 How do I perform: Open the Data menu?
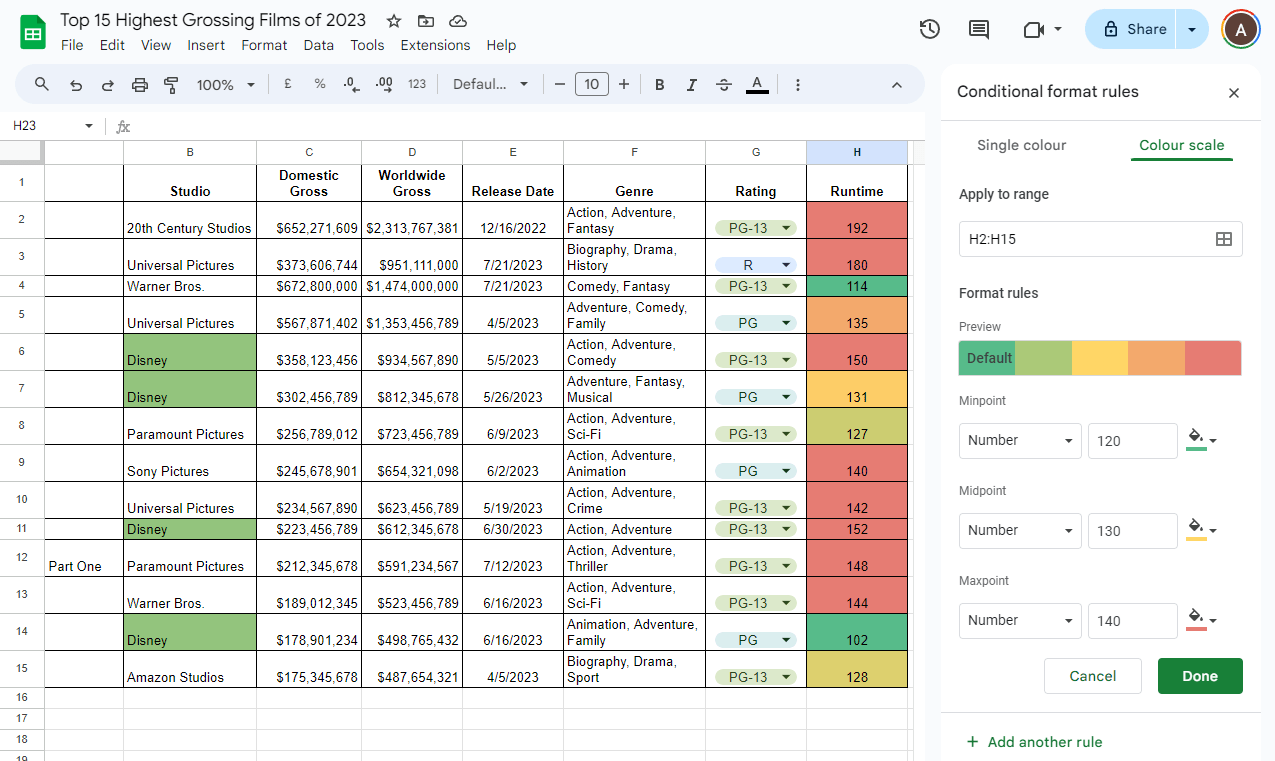[x=319, y=45]
